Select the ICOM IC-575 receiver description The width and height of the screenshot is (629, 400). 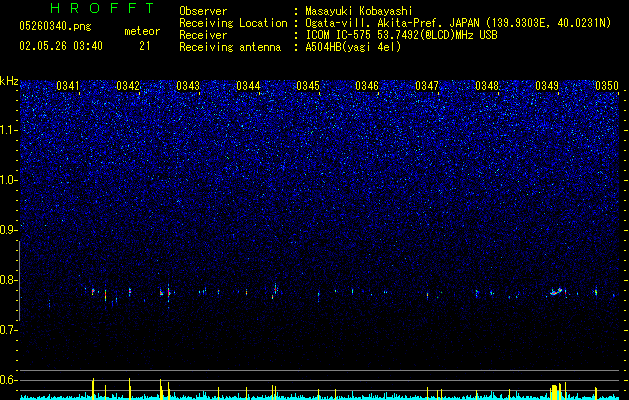click(x=401, y=35)
